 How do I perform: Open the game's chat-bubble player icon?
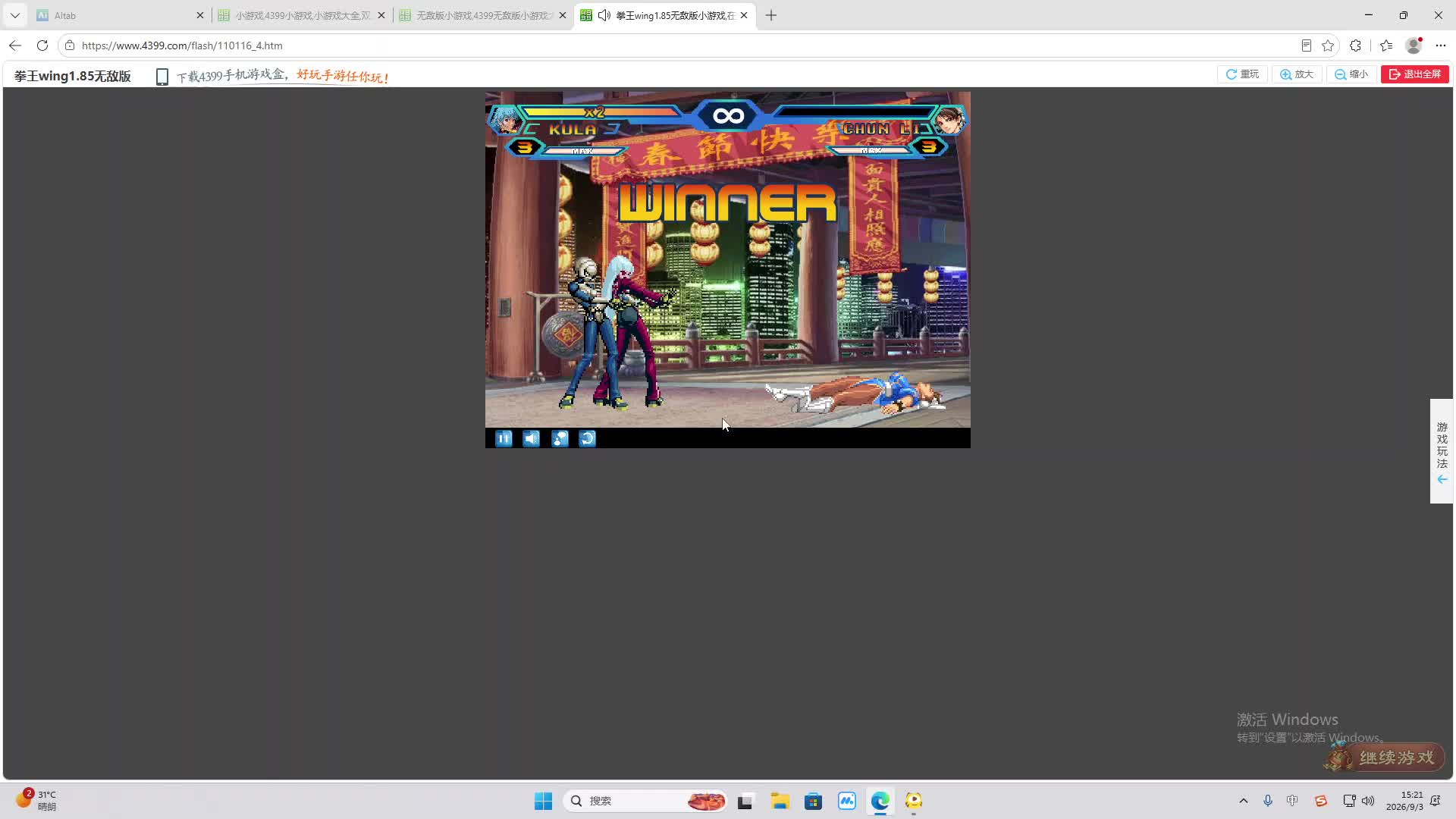(x=560, y=438)
